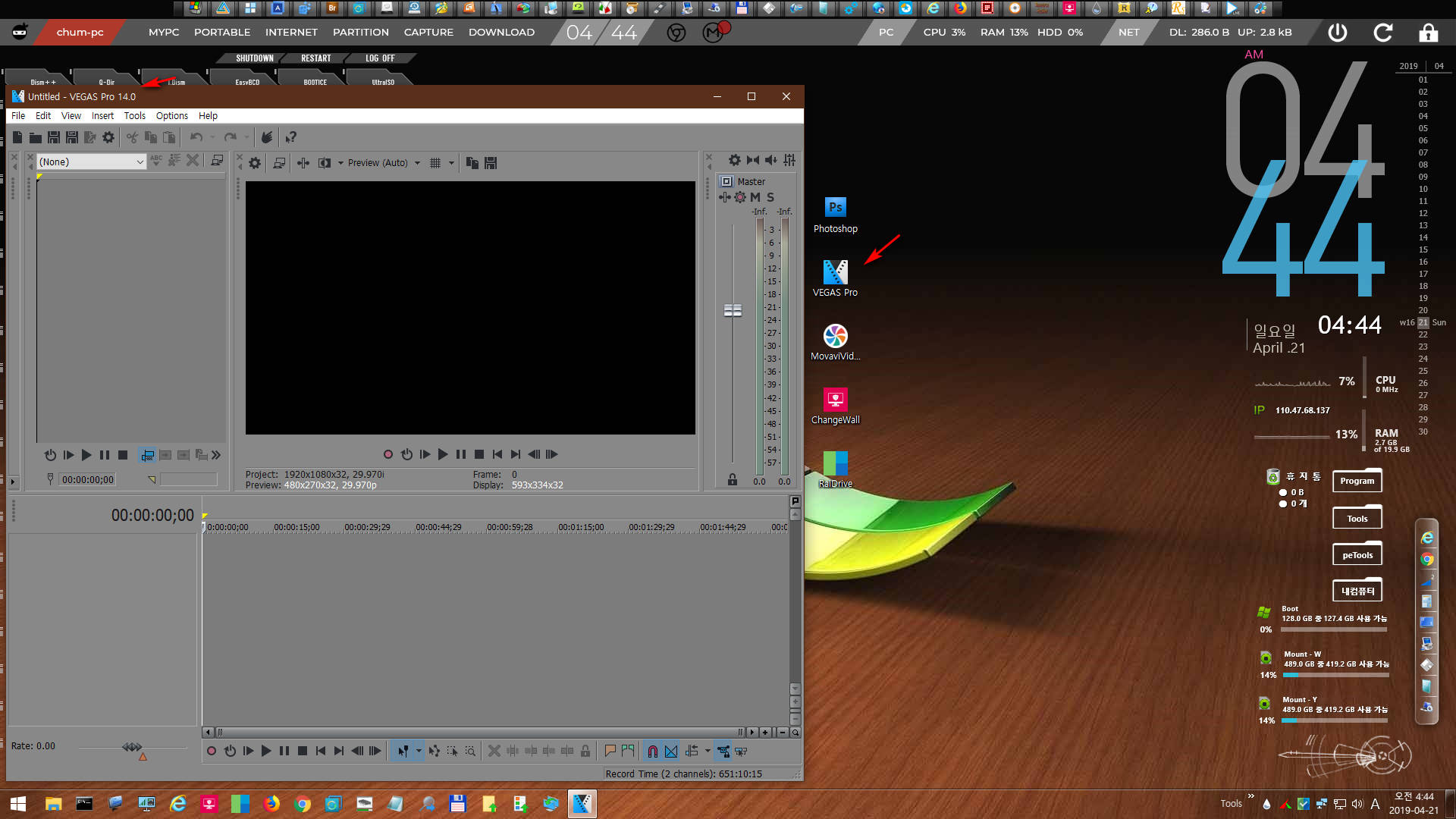The image size is (1456, 819).
Task: Toggle Split Screen View in preview
Action: point(325,163)
